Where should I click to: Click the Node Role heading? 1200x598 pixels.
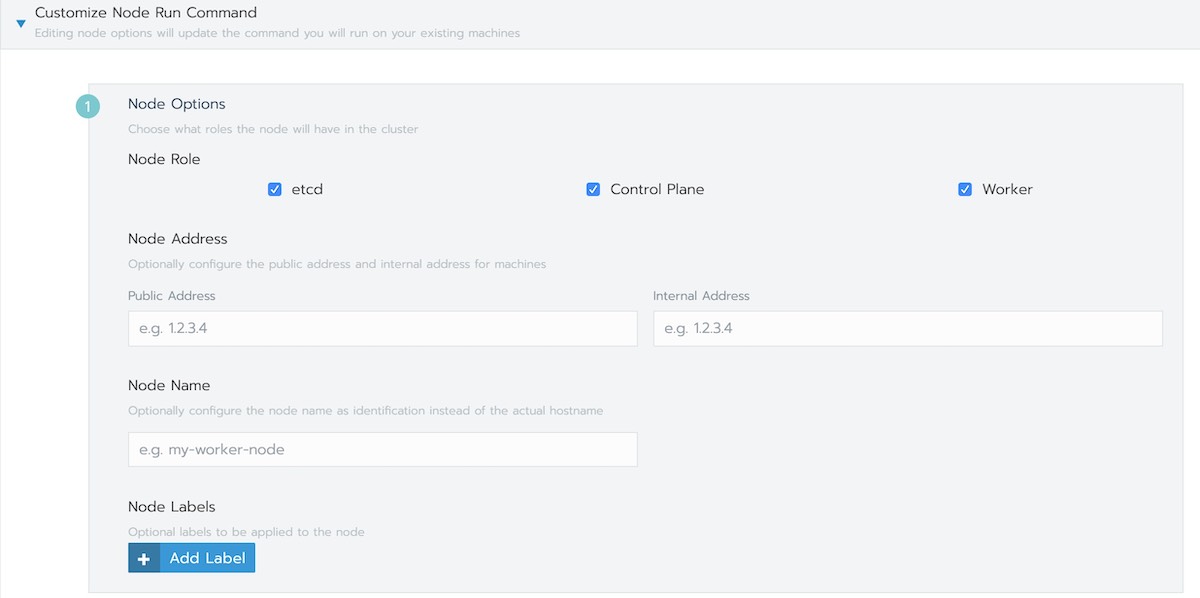point(164,159)
